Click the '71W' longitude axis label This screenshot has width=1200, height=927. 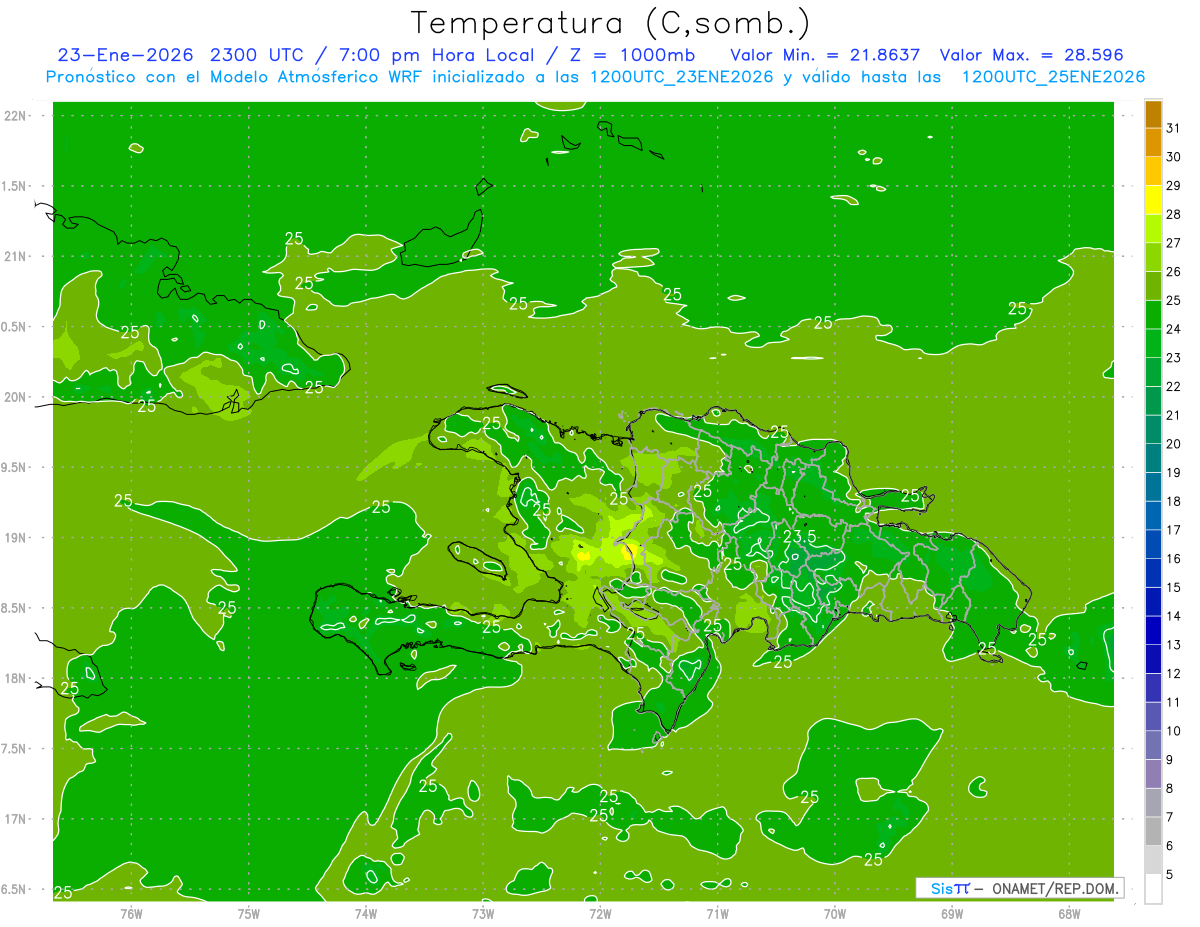pos(717,913)
